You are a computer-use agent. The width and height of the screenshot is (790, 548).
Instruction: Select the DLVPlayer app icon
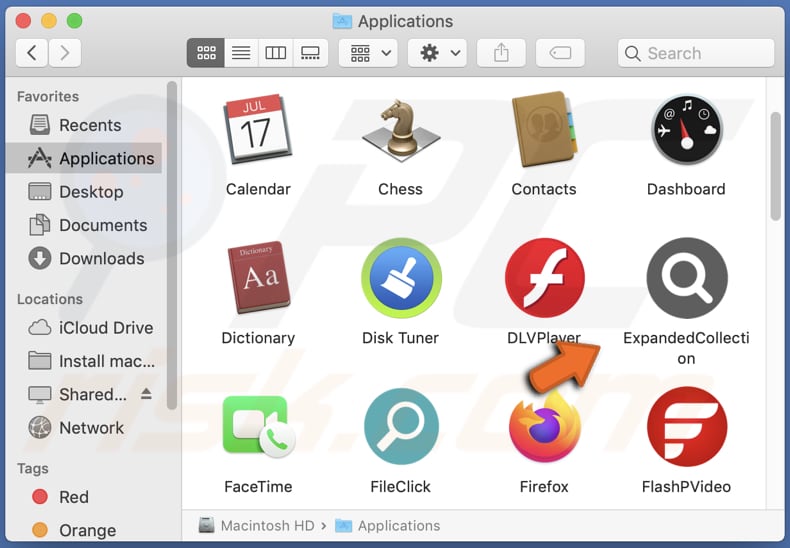545,278
